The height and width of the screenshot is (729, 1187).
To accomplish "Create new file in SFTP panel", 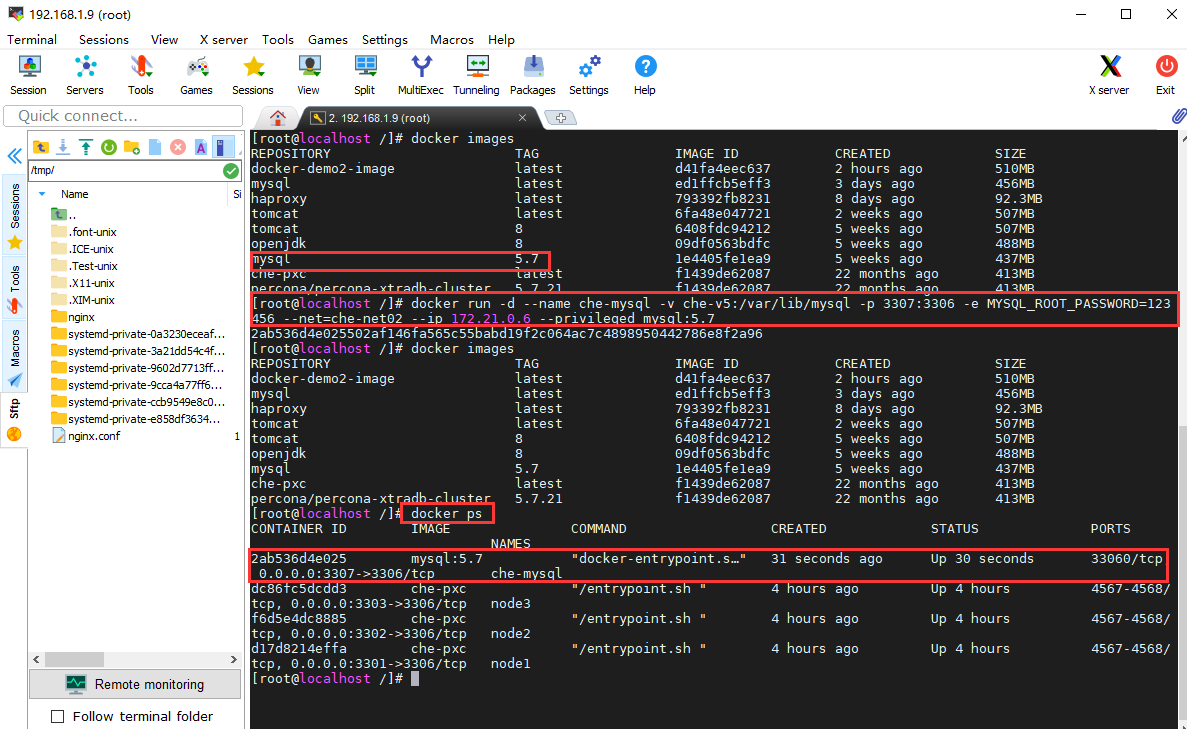I will 154,147.
